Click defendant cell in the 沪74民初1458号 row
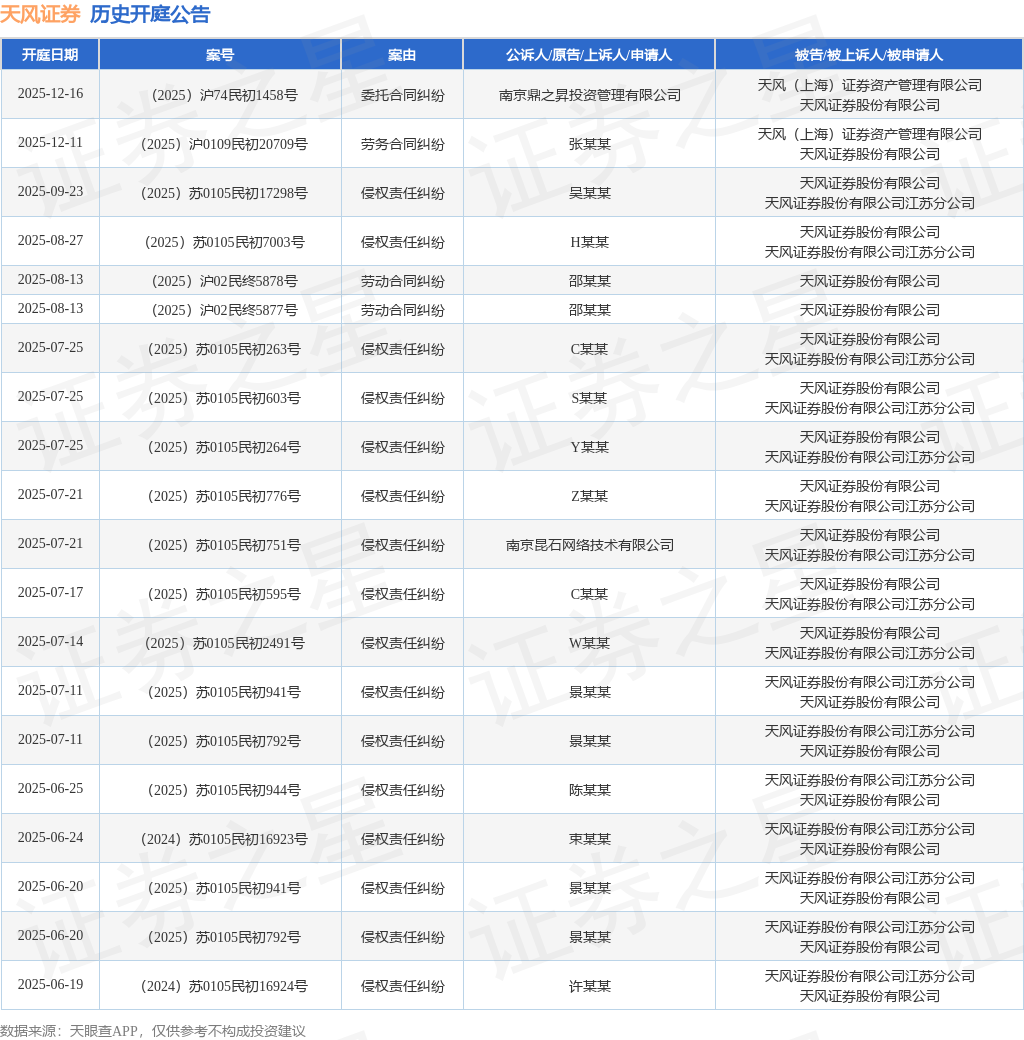1024x1040 pixels. click(x=869, y=95)
